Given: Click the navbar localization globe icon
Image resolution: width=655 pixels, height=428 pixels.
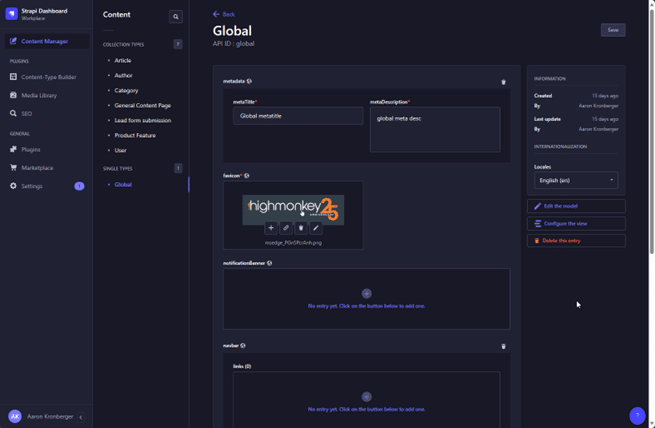Looking at the screenshot, I should 243,346.
